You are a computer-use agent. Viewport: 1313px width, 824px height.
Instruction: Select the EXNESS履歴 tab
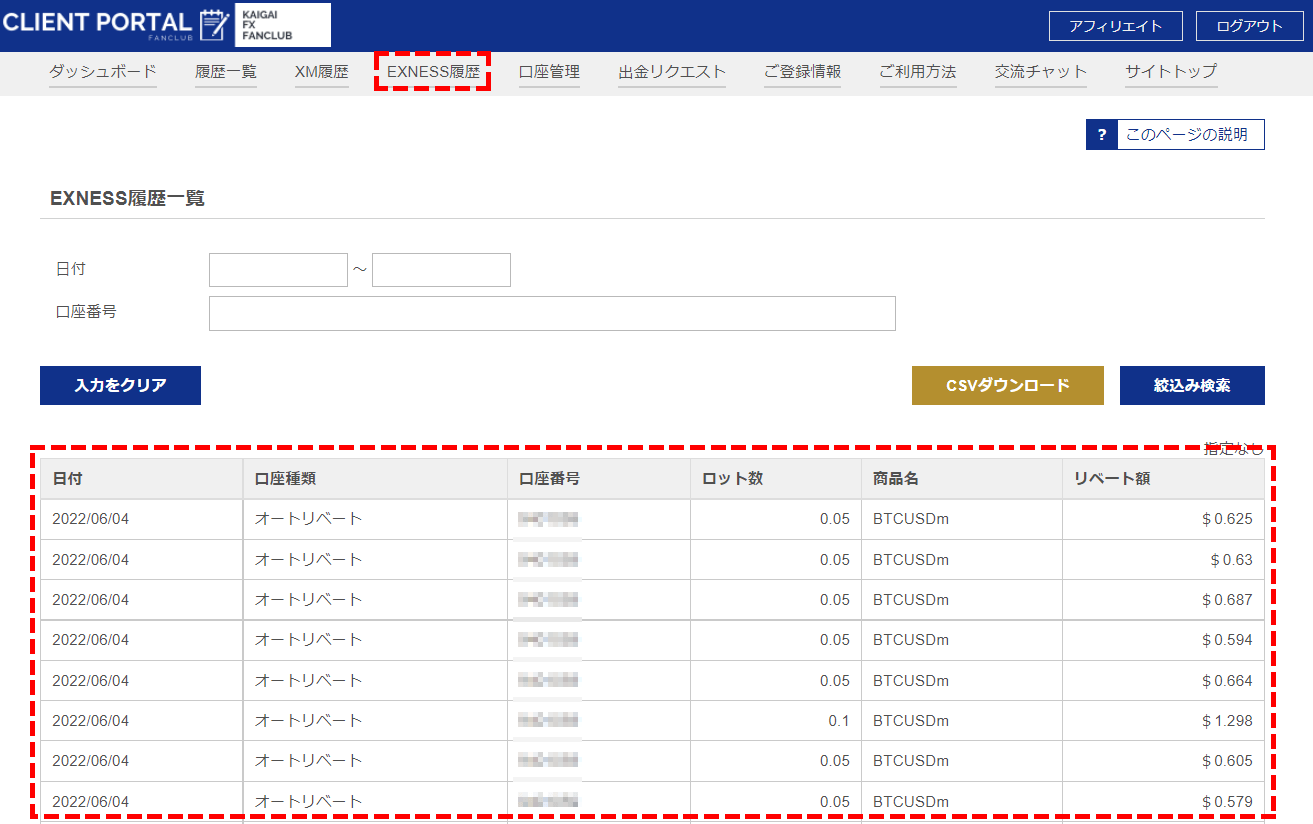(x=433, y=72)
